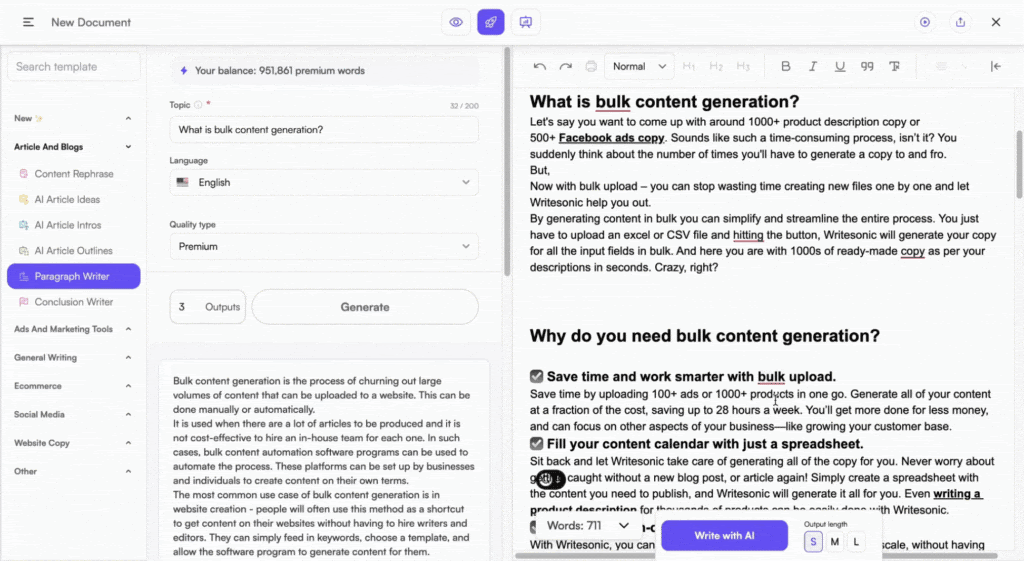Click the undo arrow
Screen dimensions: 1024x561
tap(539, 67)
